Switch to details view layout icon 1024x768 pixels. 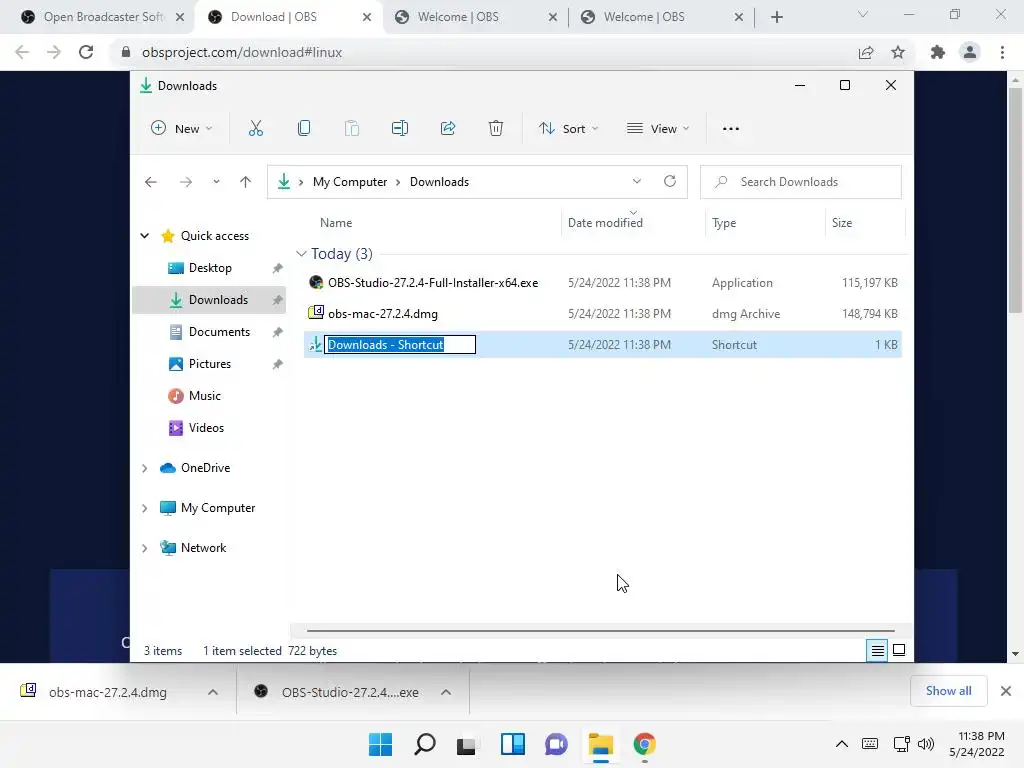877,650
